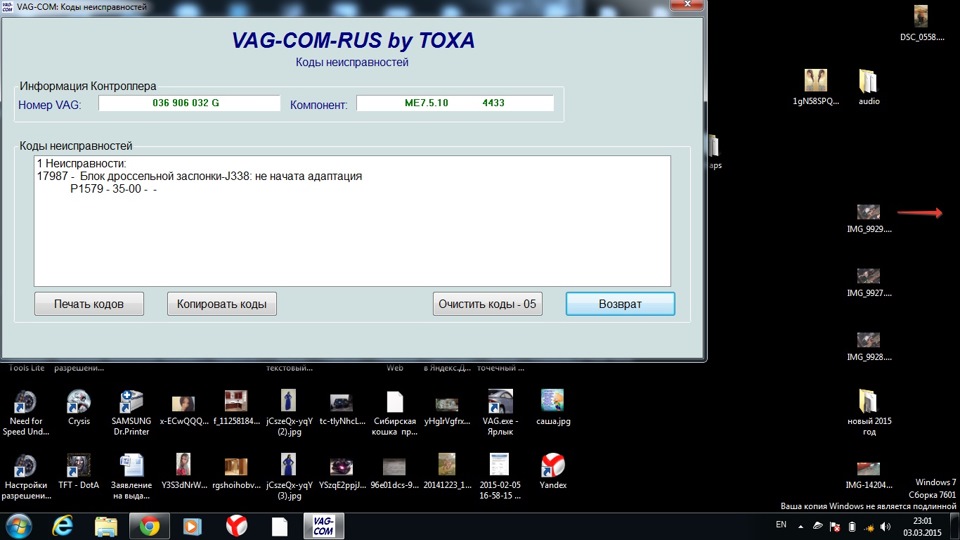Viewport: 960px width, 540px height.
Task: Open Yandex browser from taskbar
Action: coord(236,527)
